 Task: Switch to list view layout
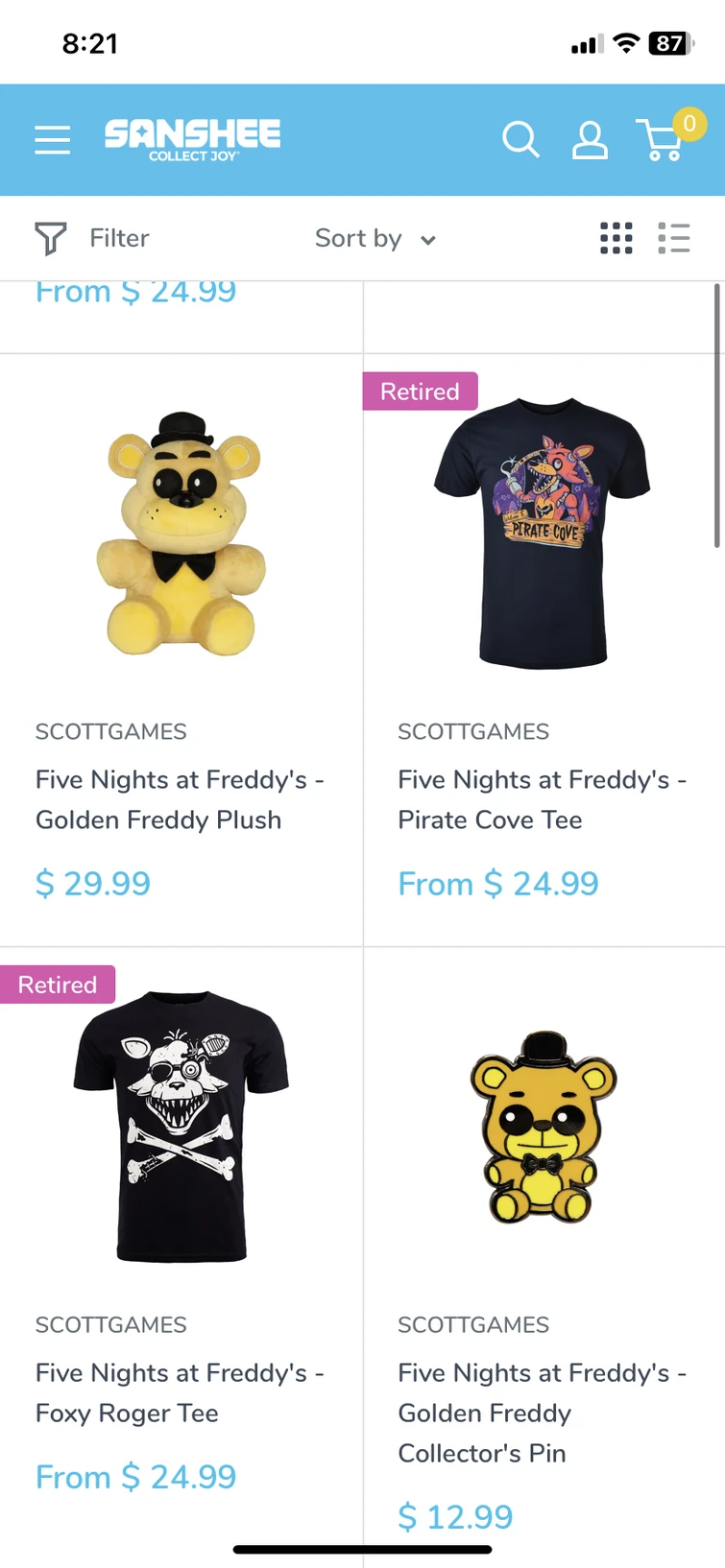click(x=674, y=238)
